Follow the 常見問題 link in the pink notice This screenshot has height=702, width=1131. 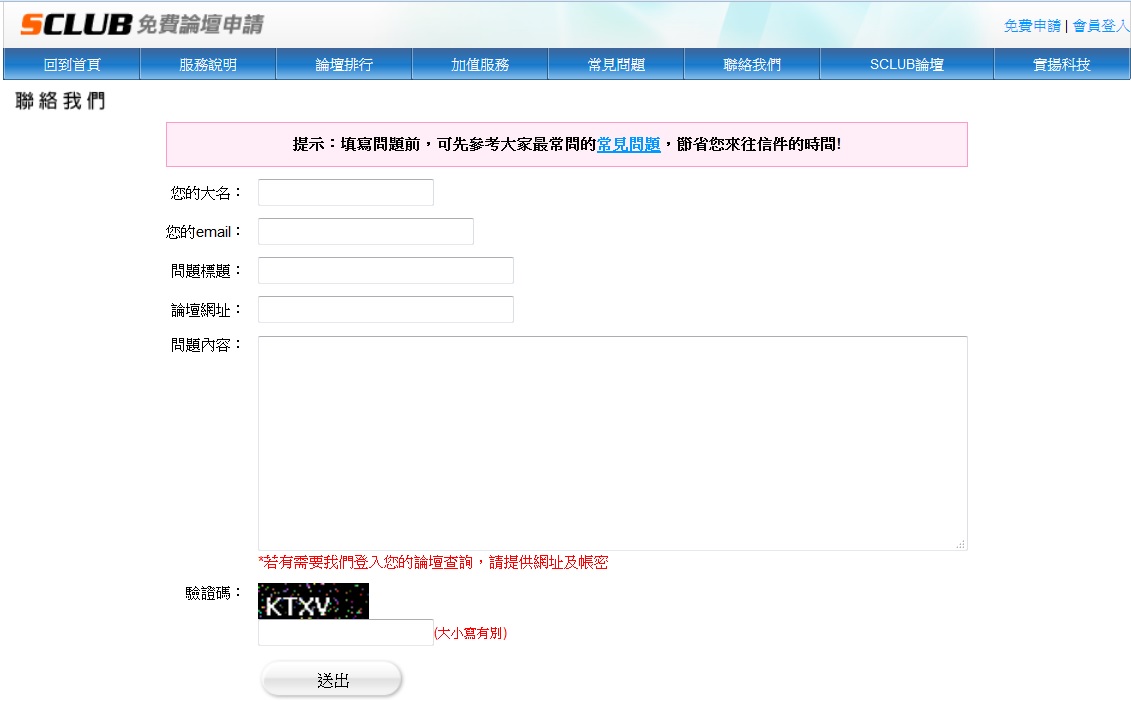pyautogui.click(x=628, y=145)
